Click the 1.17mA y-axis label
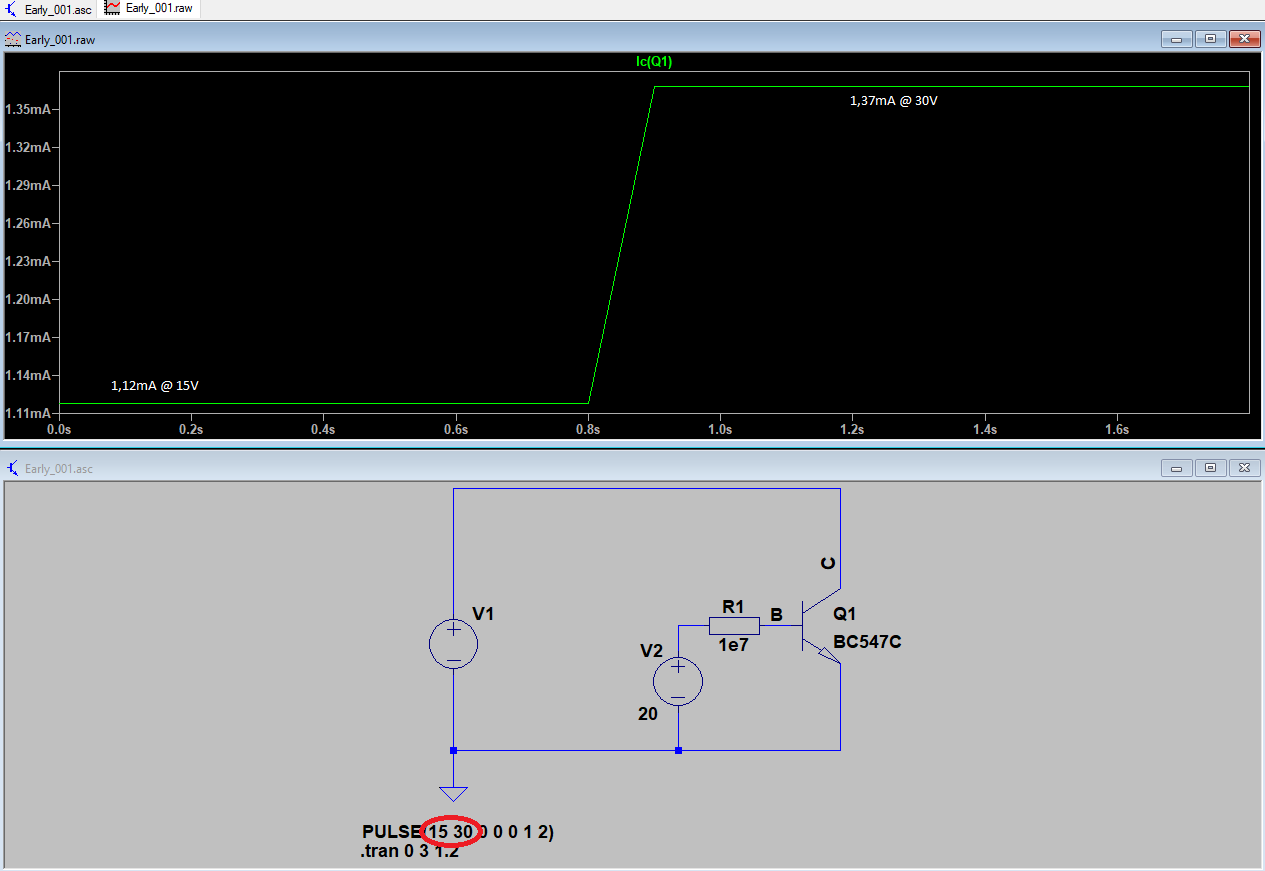Screen dimensions: 1265x871 tap(27, 337)
